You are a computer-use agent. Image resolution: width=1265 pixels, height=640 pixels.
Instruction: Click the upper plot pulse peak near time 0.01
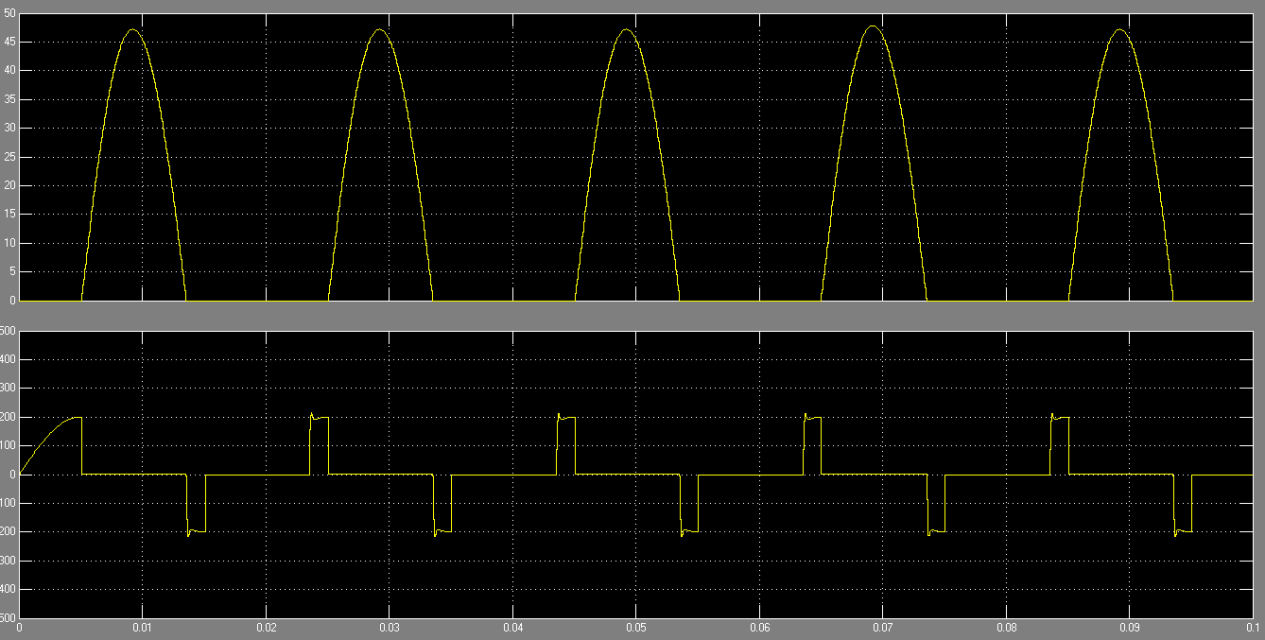tap(133, 30)
